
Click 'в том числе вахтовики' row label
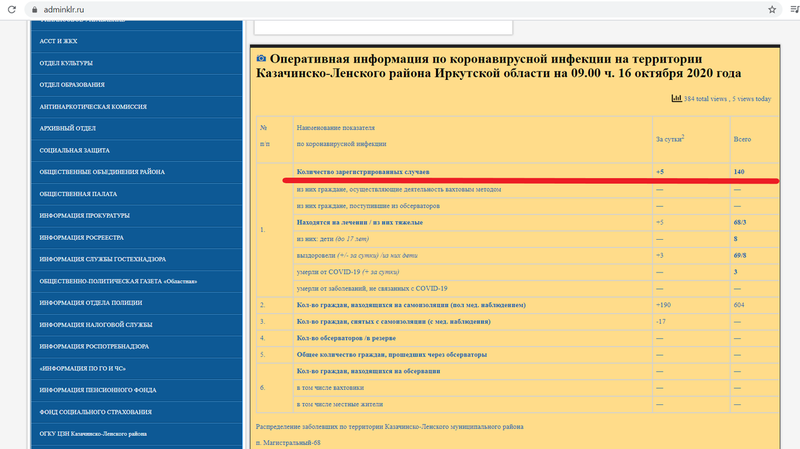click(330, 388)
